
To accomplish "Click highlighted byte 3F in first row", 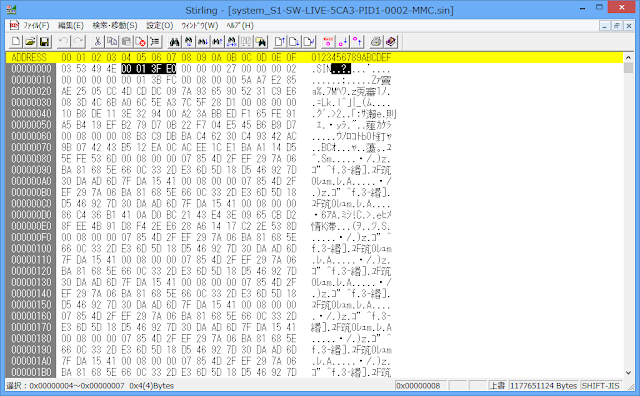I will [156, 69].
